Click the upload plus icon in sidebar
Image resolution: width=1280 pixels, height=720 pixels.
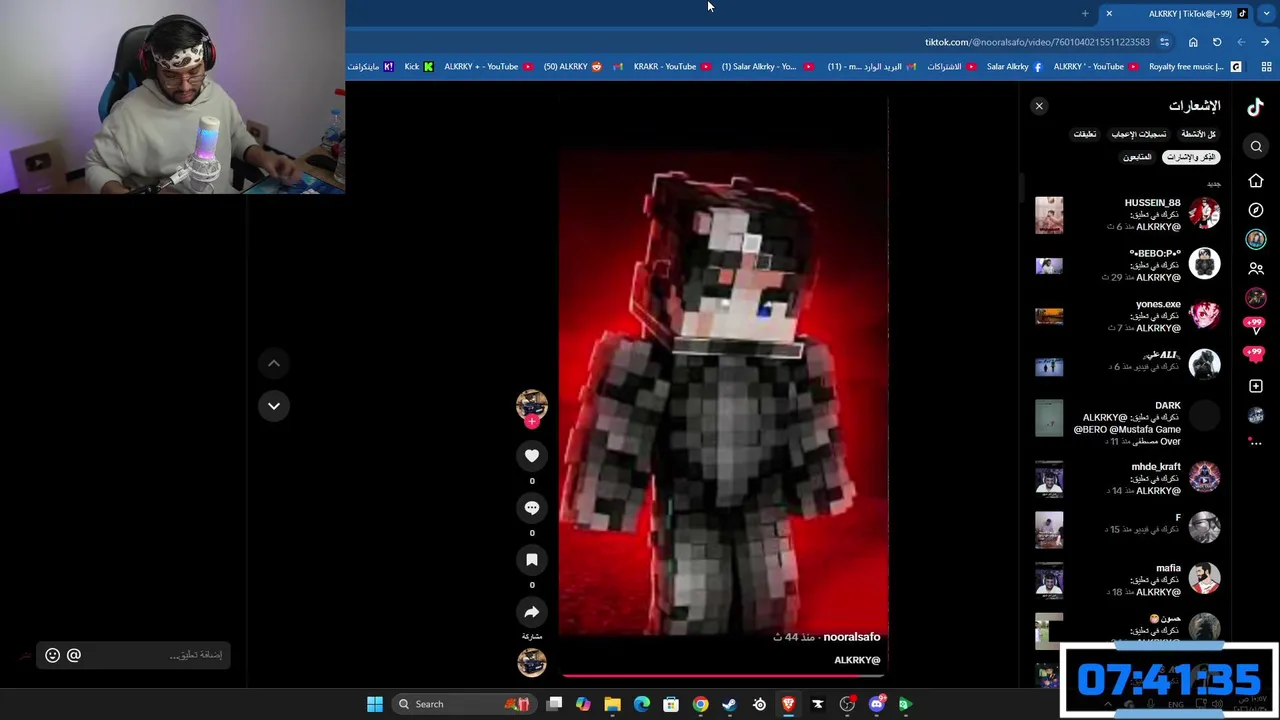point(1256,386)
